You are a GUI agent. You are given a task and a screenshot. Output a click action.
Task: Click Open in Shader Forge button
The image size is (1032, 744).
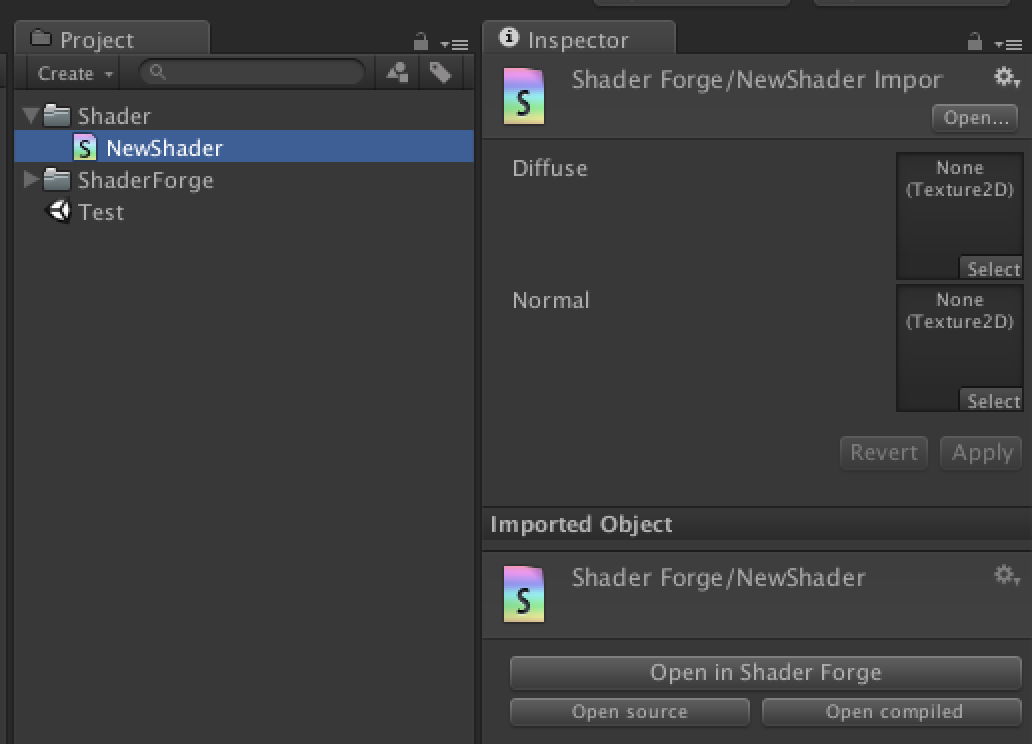pyautogui.click(x=765, y=673)
